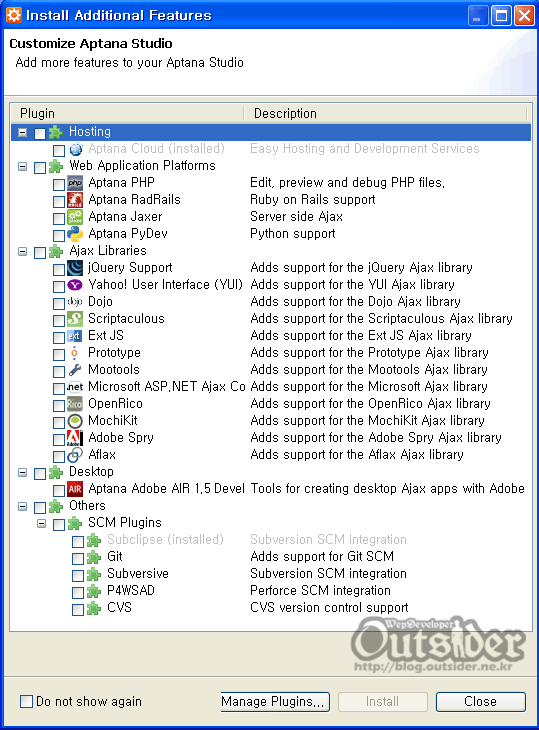The width and height of the screenshot is (539, 730).
Task: Maximize the Install Additional Features window
Action: (501, 16)
